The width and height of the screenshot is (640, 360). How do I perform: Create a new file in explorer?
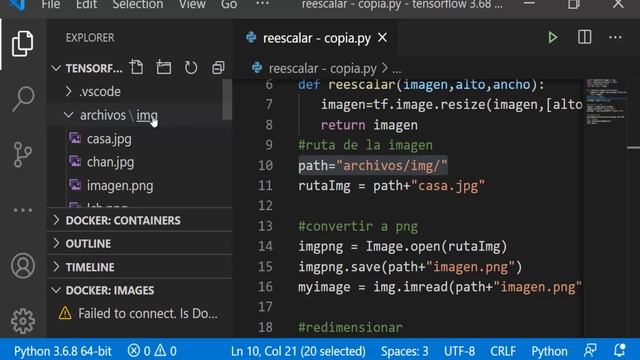137,67
